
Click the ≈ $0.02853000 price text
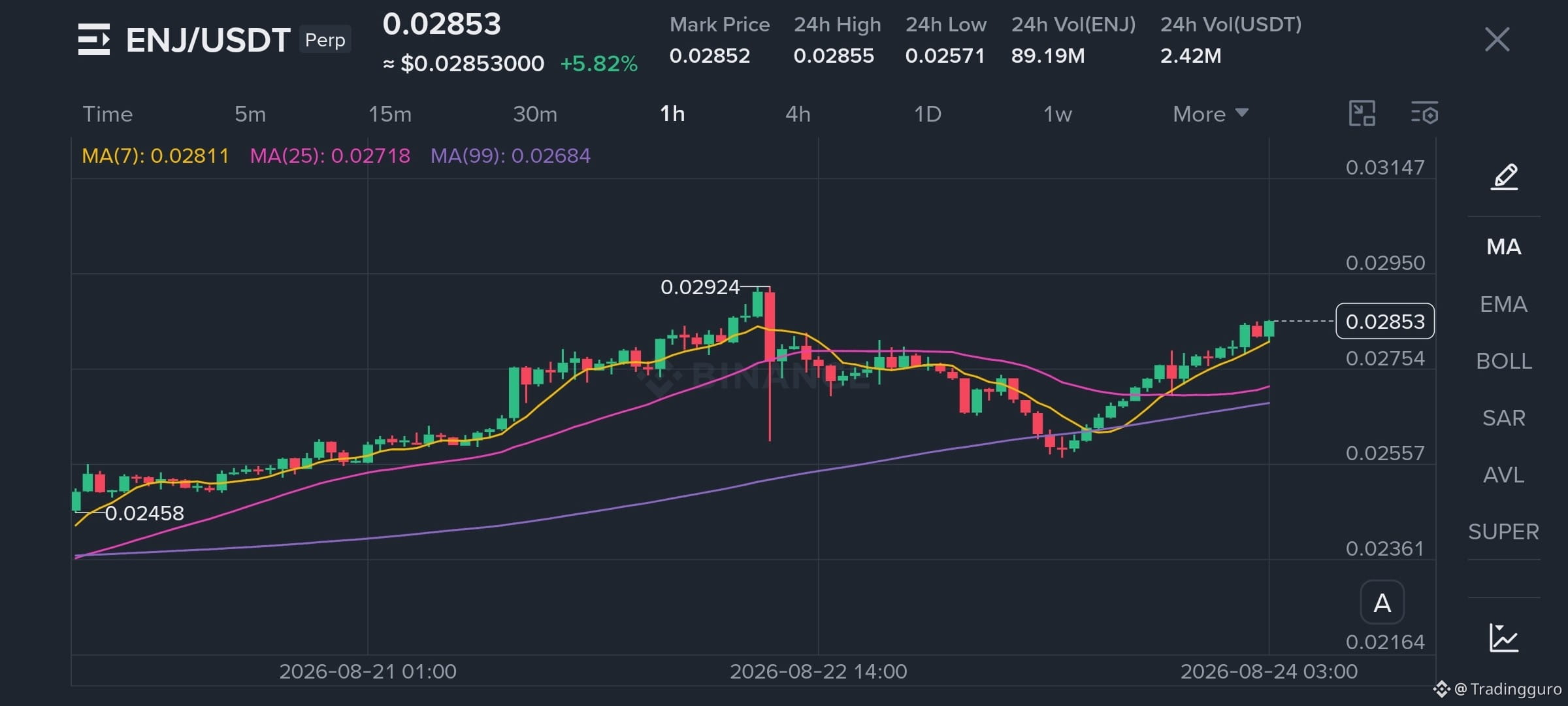(463, 63)
